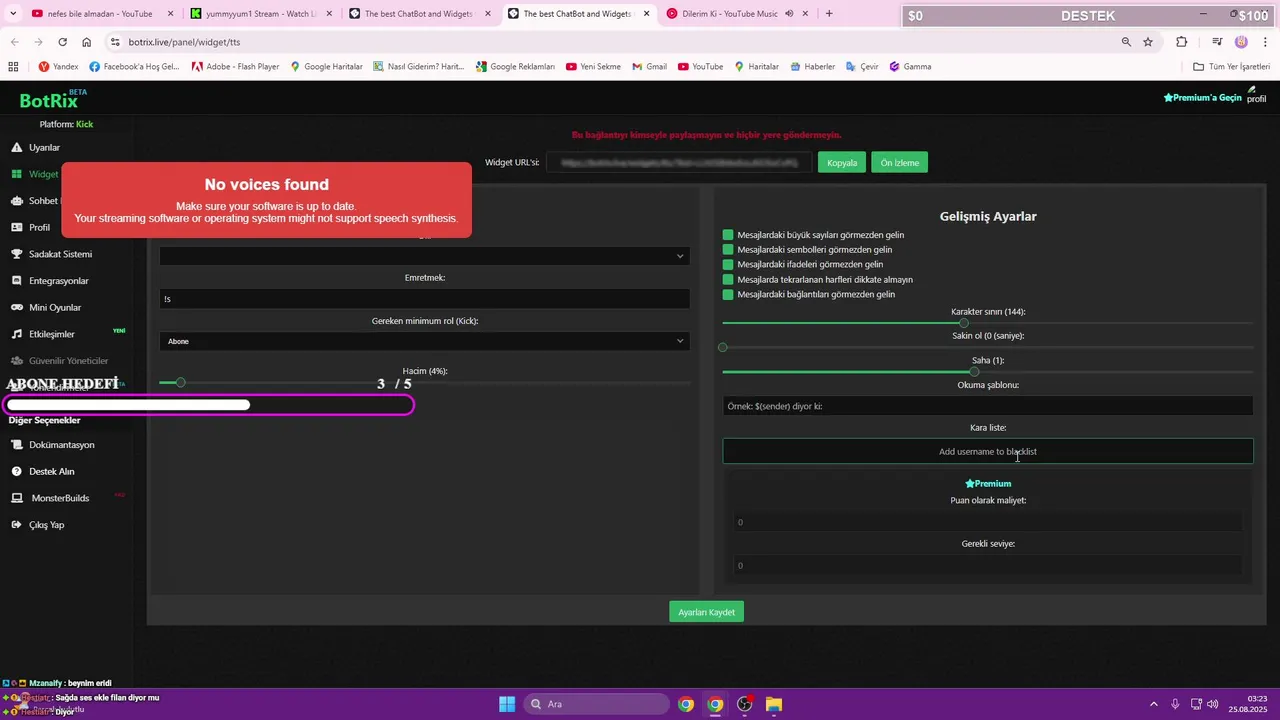The height and width of the screenshot is (720, 1280).
Task: Click the Sohbet bot robot icon
Action: tap(16, 201)
